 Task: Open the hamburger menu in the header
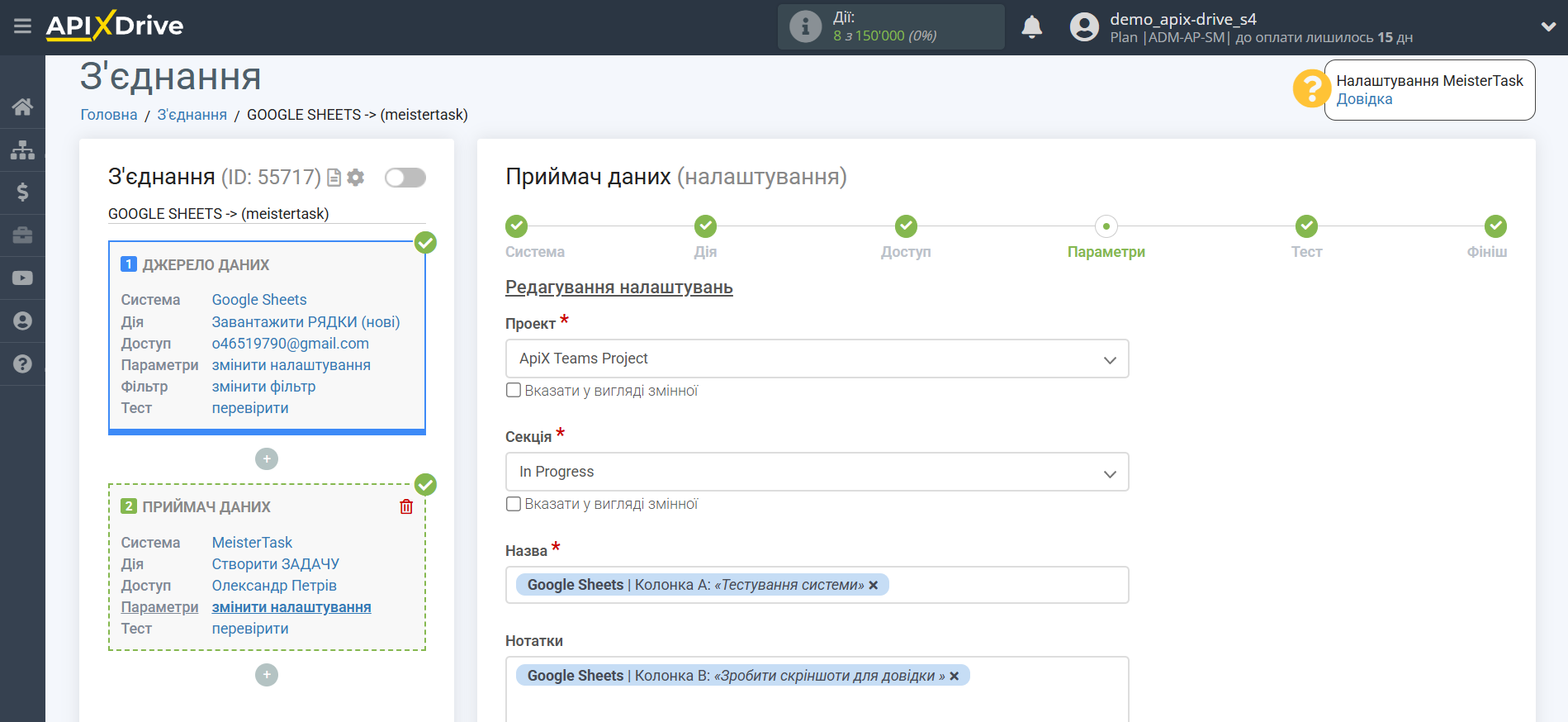coord(22,26)
